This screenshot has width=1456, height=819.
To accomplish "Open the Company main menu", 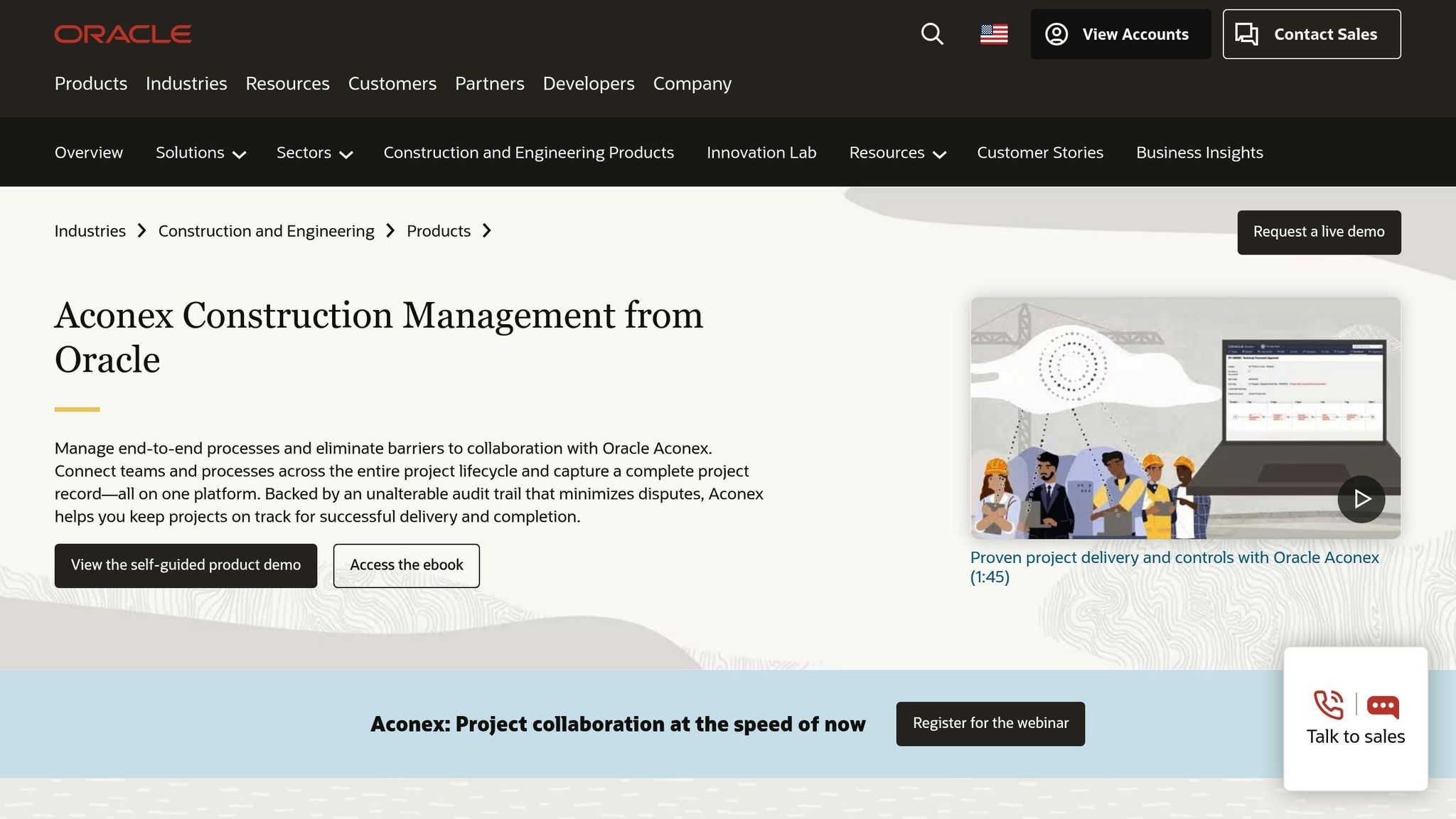I will (x=692, y=83).
